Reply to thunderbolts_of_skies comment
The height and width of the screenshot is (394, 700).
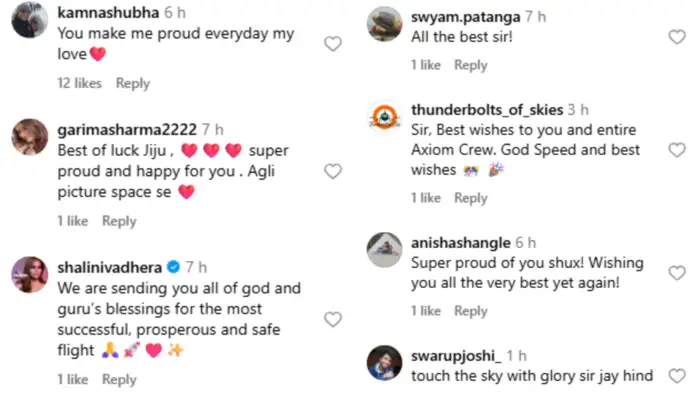(x=471, y=198)
